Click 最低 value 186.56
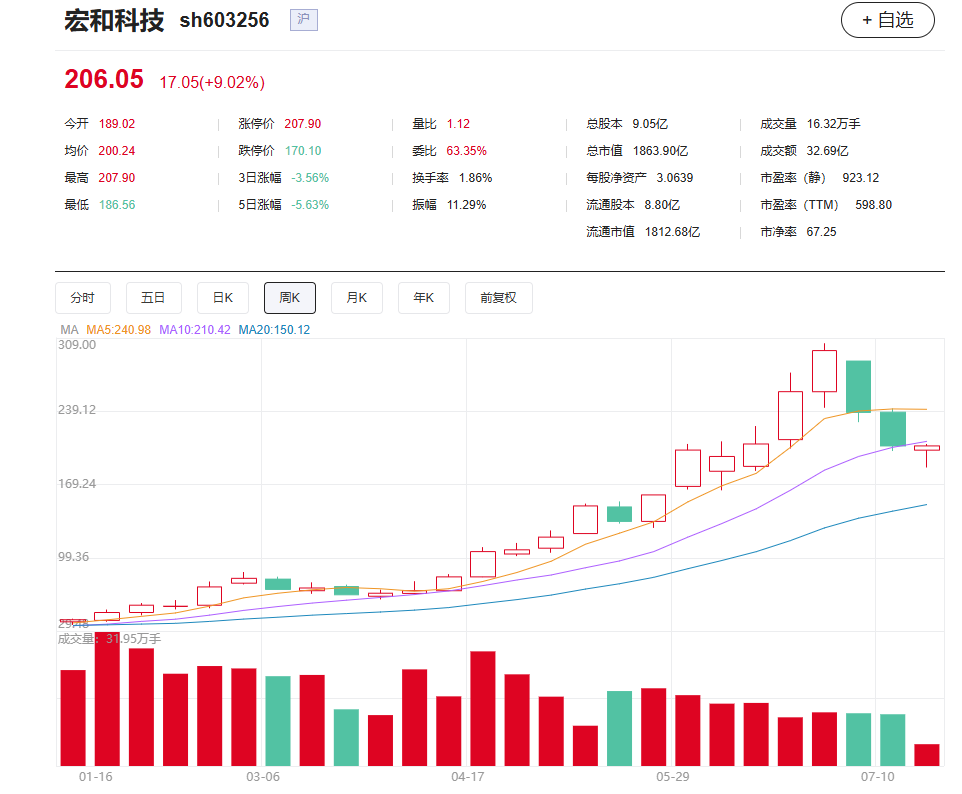Image resolution: width=962 pixels, height=794 pixels. pos(117,205)
